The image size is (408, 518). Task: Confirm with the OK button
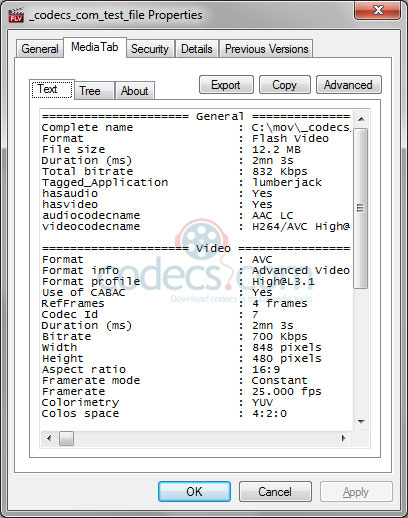coord(194,491)
